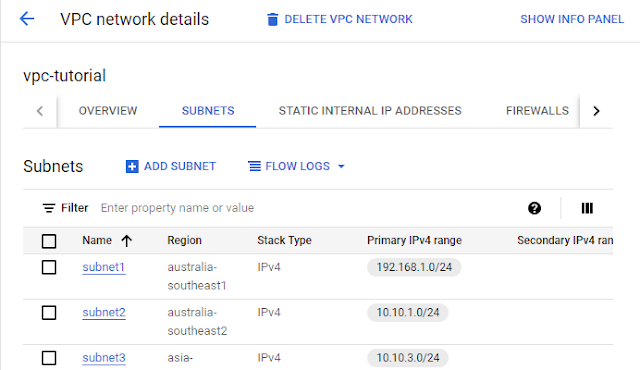Sort by the Name column arrow
640x370 pixels.
(127, 241)
